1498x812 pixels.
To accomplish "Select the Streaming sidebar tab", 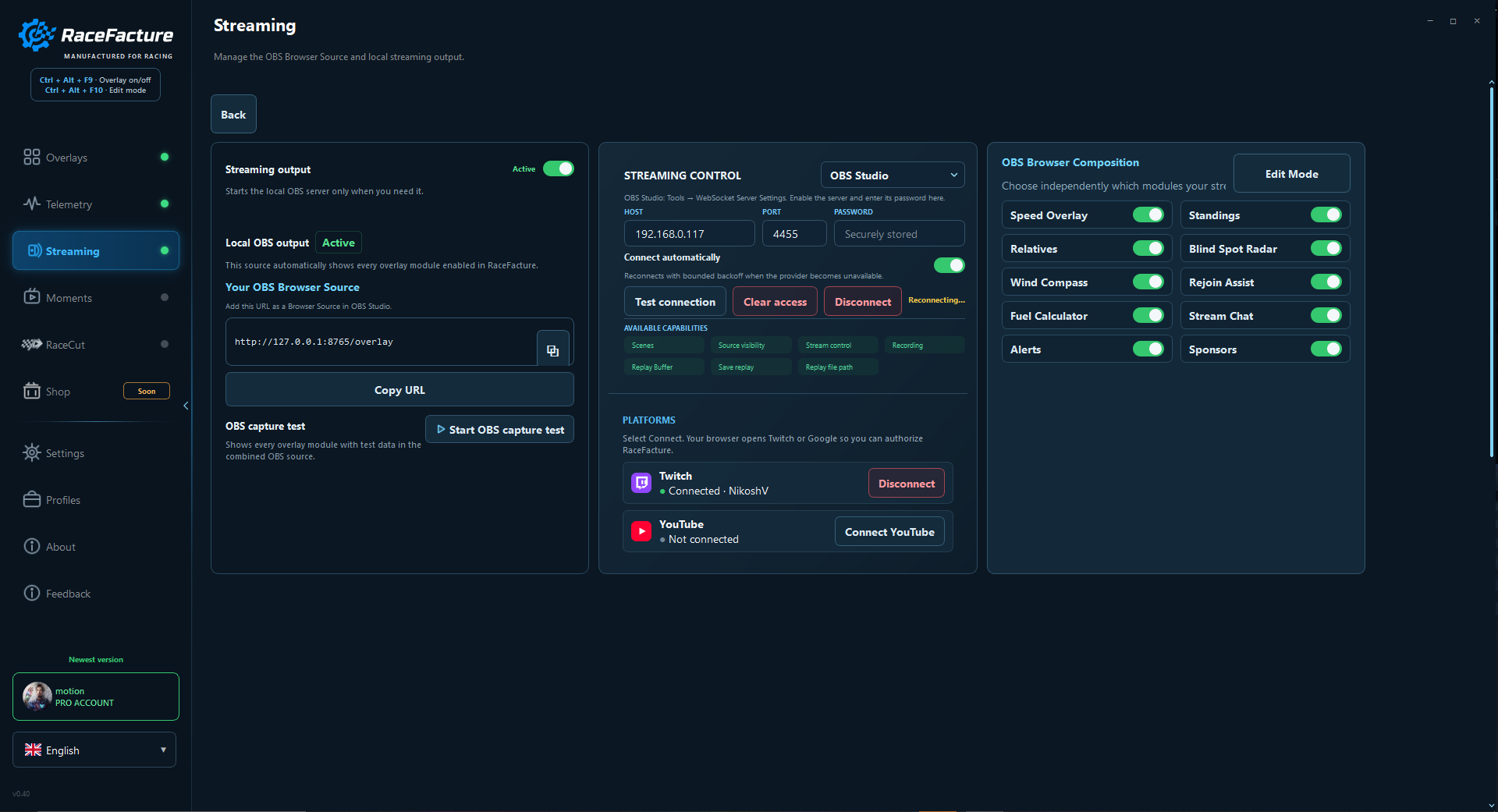I will (x=96, y=250).
